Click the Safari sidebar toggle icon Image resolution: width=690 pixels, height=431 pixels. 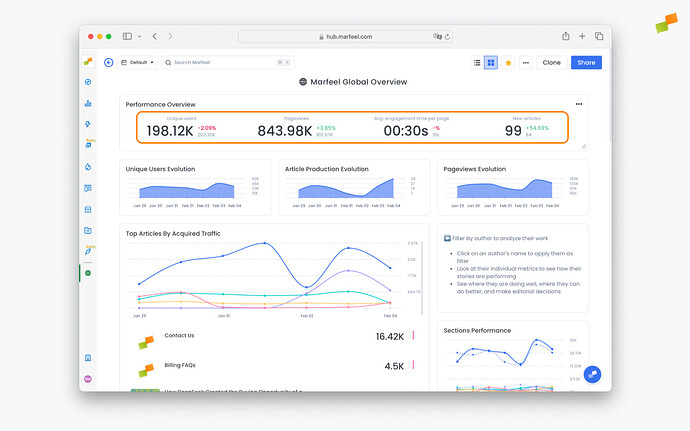(130, 36)
